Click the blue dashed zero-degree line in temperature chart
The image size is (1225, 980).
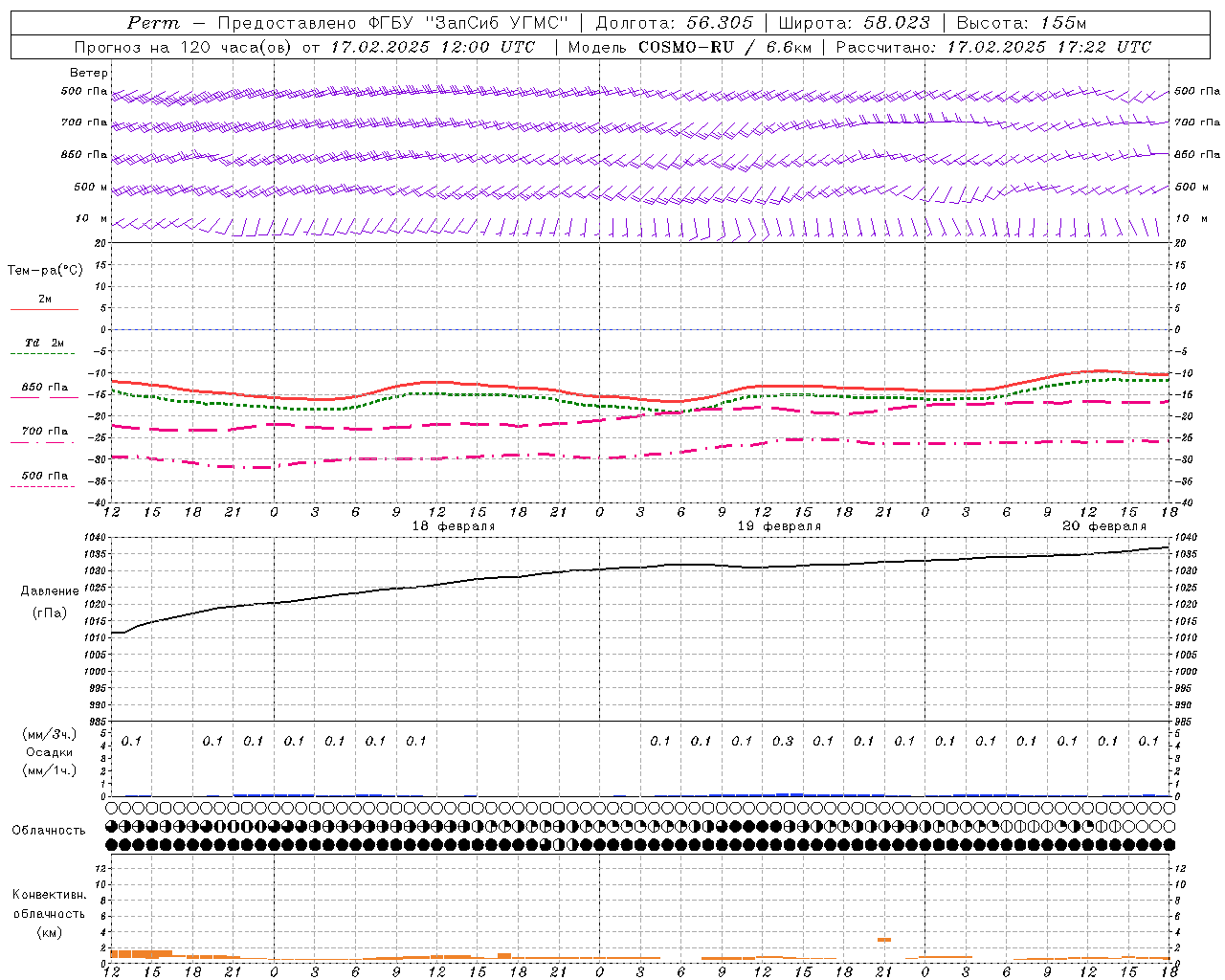(x=640, y=329)
